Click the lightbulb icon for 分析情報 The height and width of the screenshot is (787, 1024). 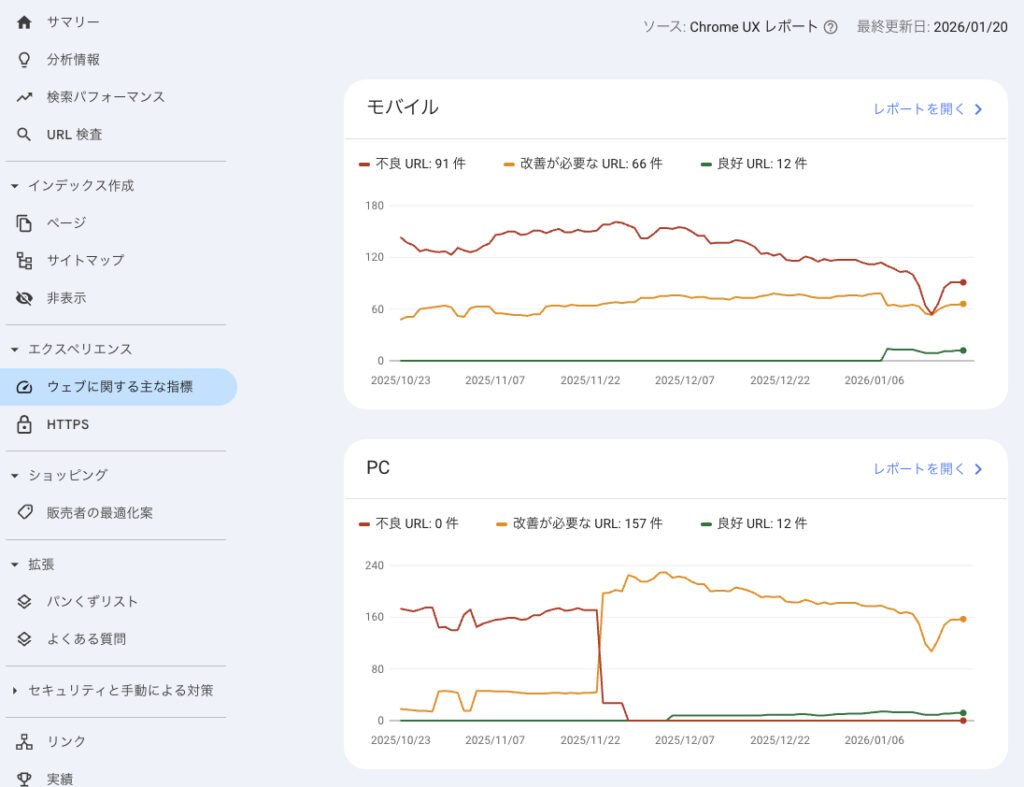(x=25, y=60)
